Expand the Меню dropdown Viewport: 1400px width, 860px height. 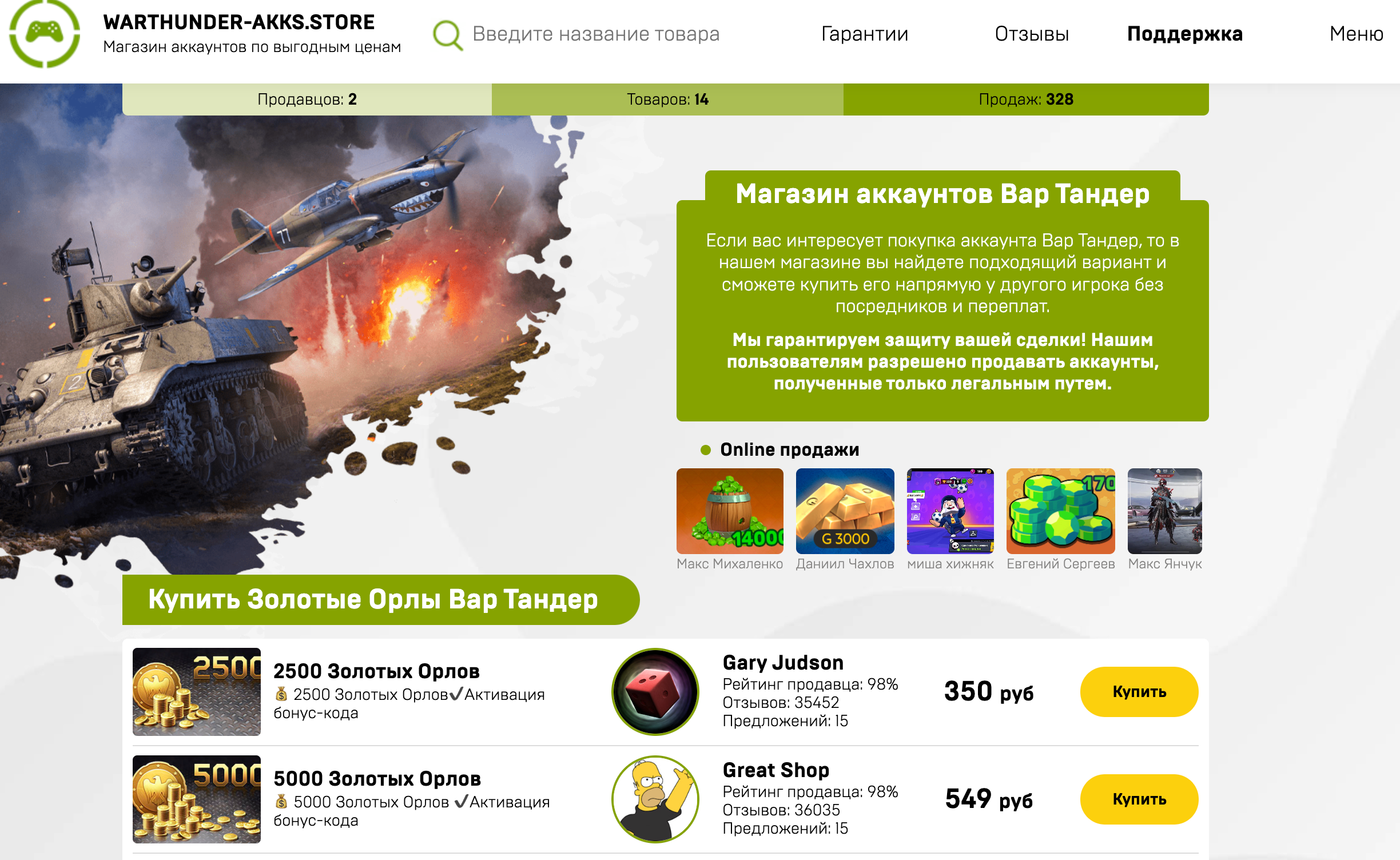[1356, 34]
